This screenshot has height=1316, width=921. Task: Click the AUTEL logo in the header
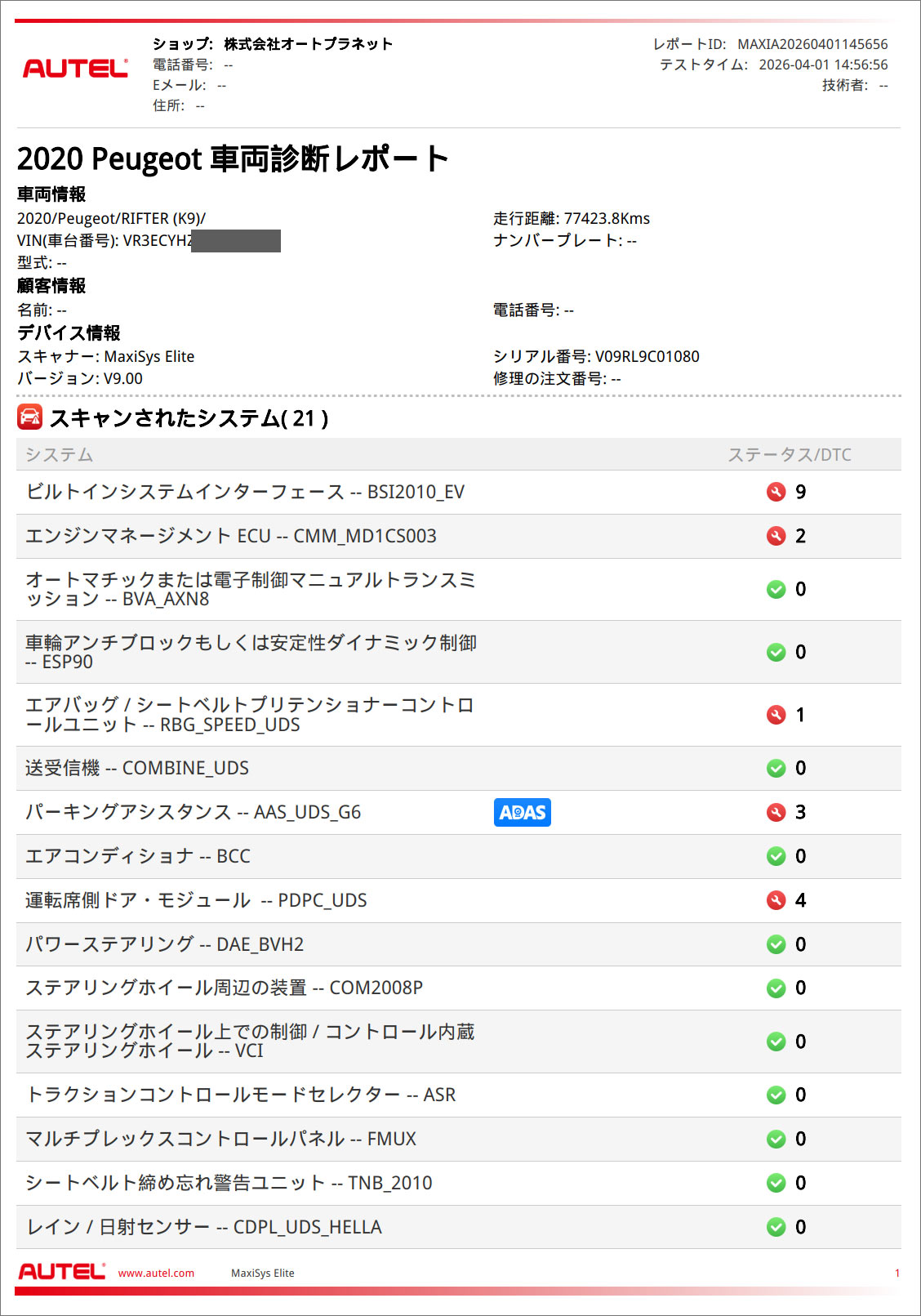(x=75, y=69)
